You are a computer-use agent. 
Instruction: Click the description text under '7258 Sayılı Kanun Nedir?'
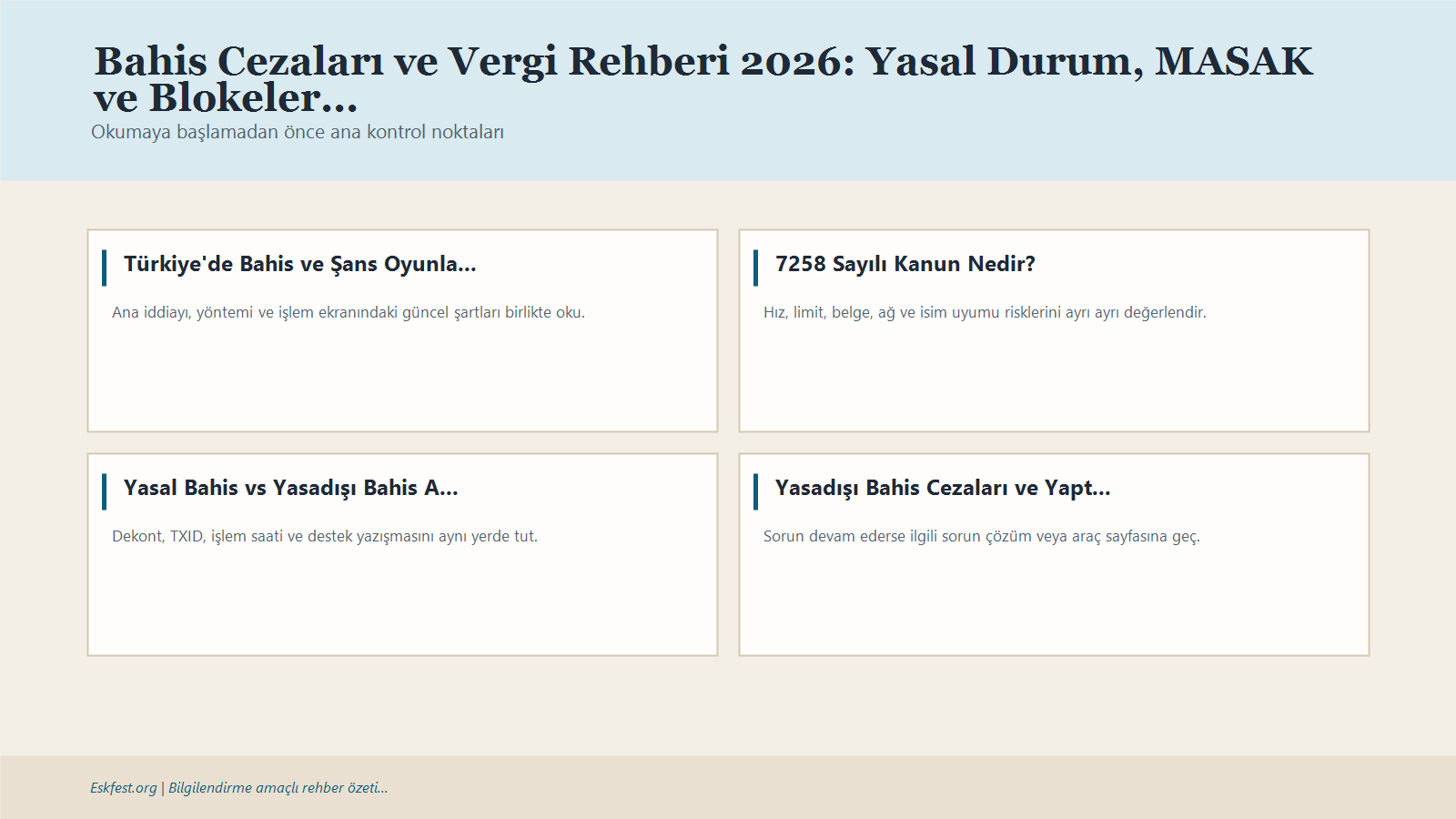[x=986, y=313]
